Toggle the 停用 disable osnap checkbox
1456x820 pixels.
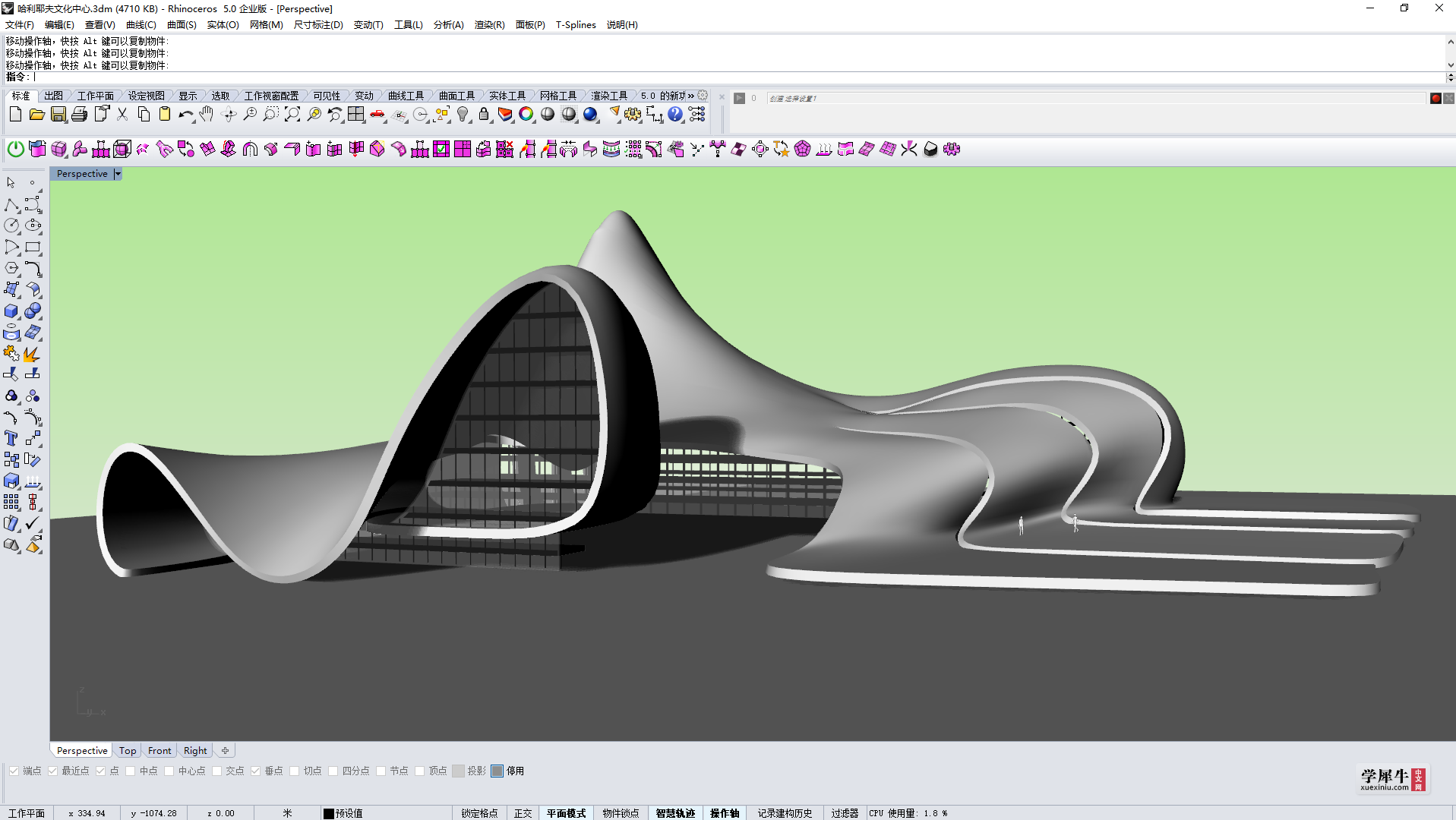tap(497, 771)
